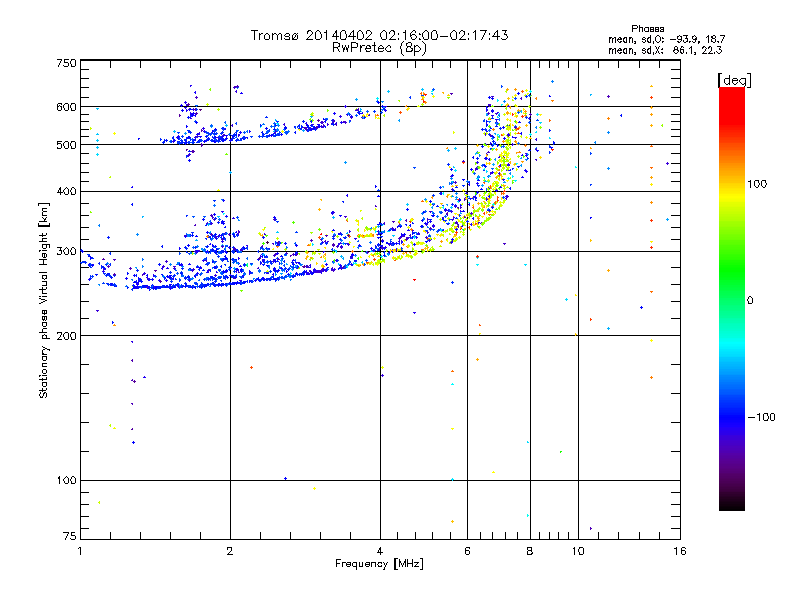This screenshot has height=600, width=800.
Task: Click the y-axis tick label '400'
Action: point(66,192)
